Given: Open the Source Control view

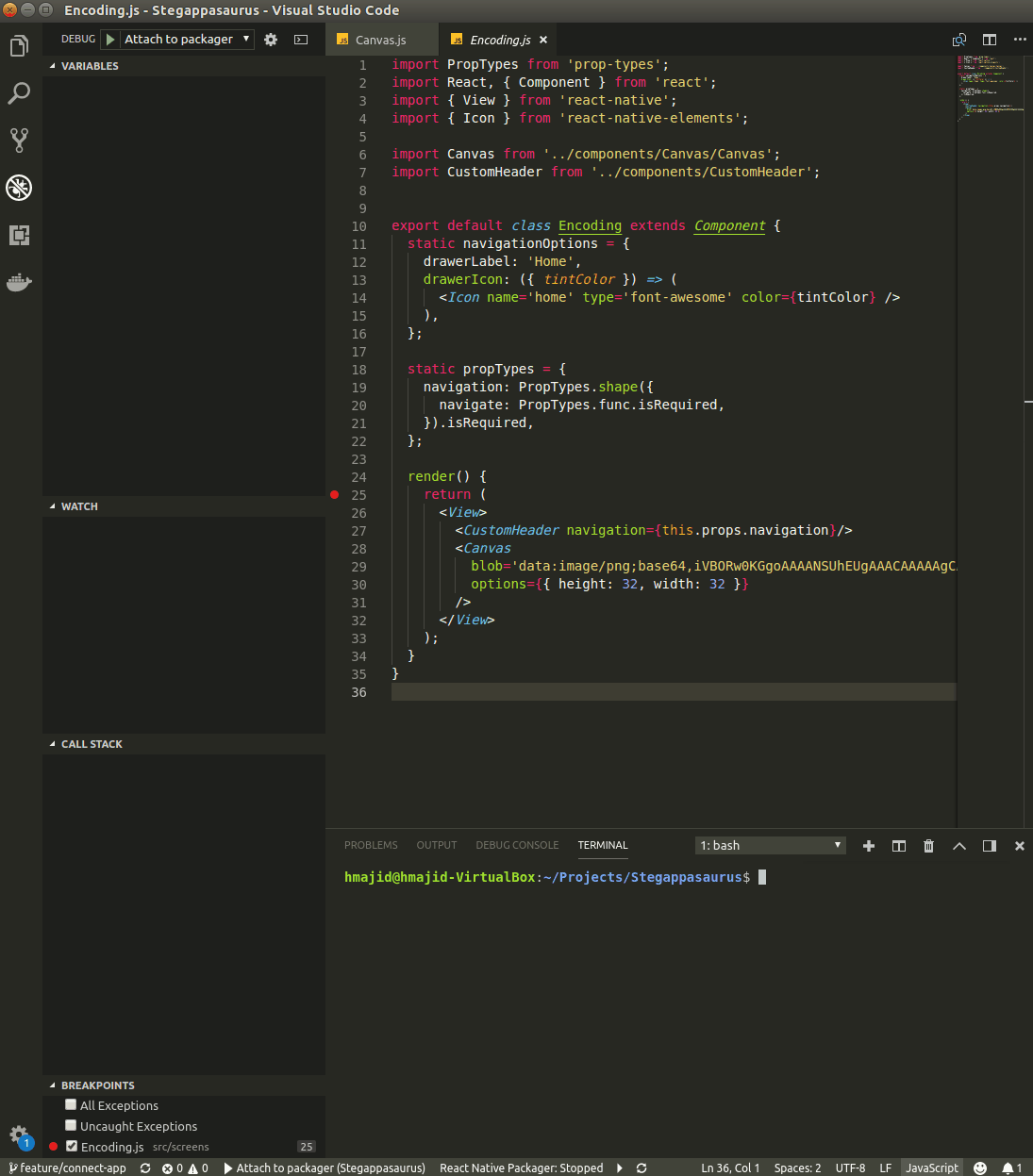Looking at the screenshot, I should 19,140.
